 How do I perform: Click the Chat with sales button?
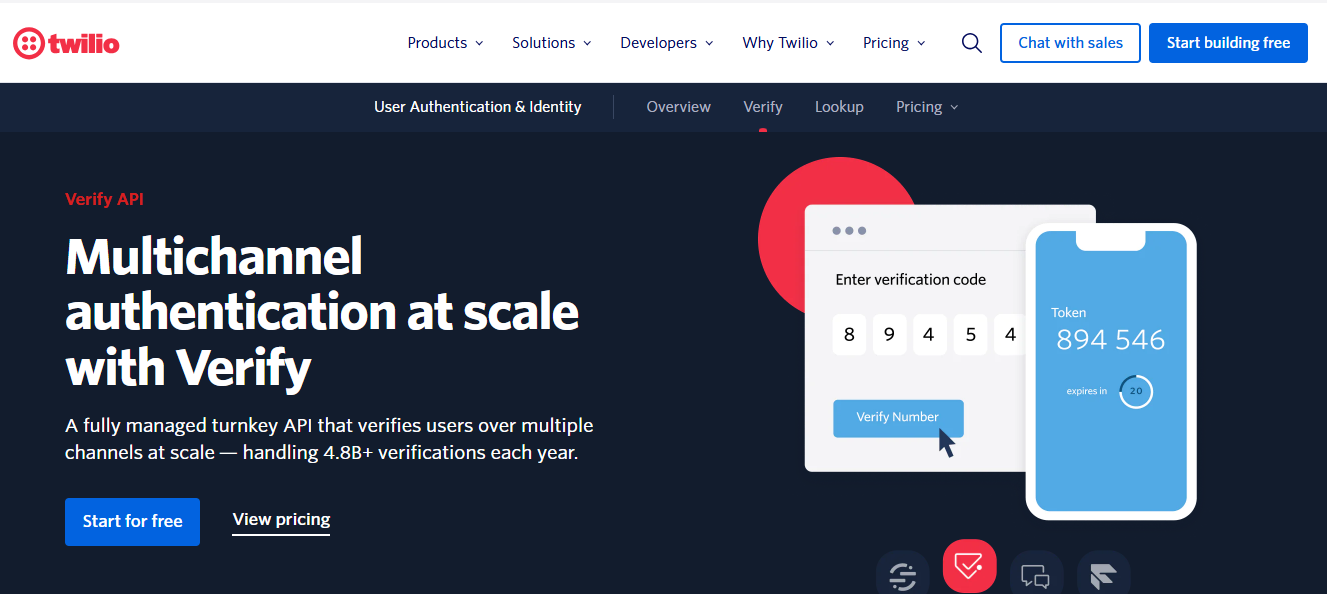1070,43
